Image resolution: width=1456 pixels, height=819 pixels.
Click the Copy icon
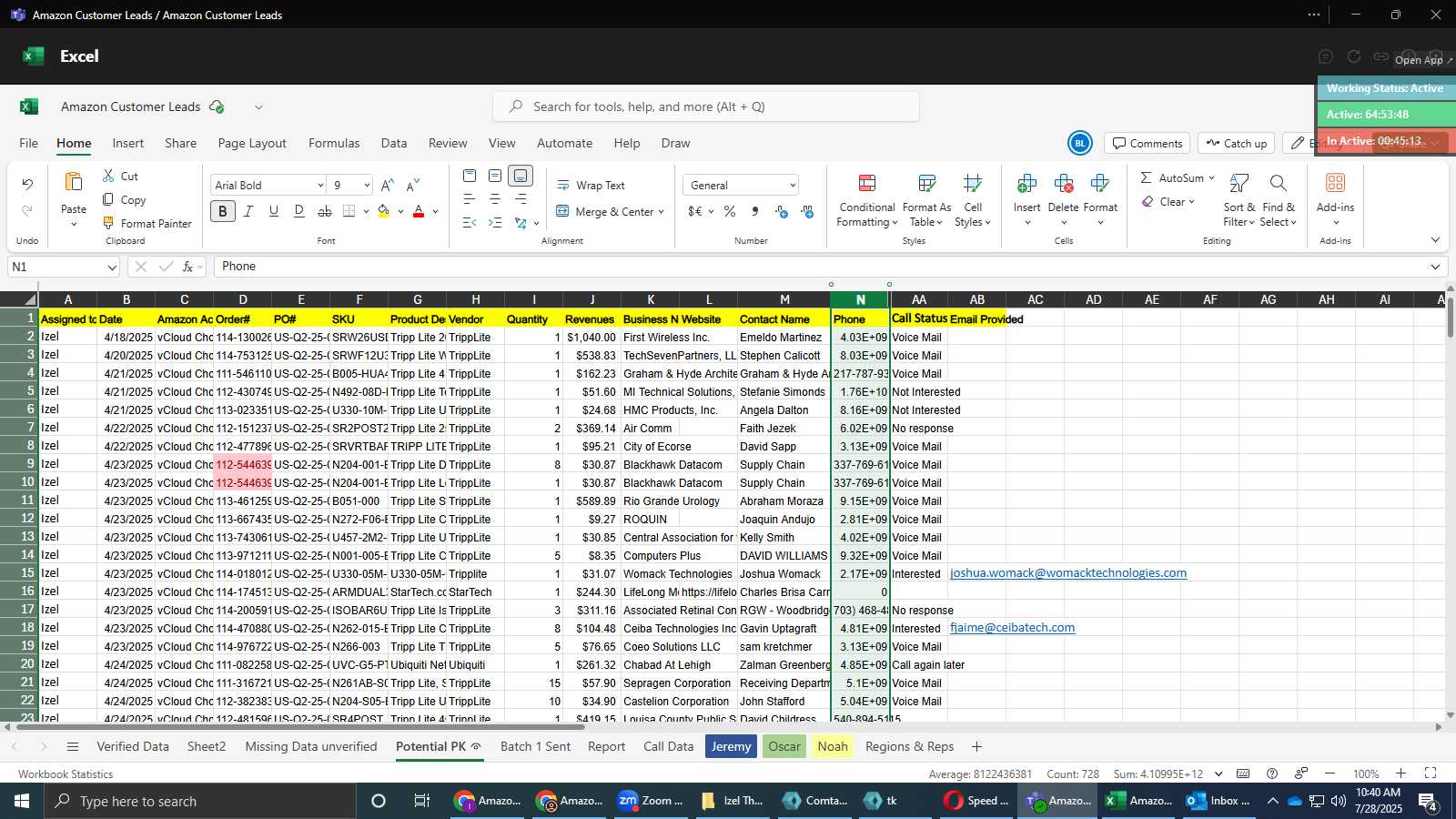tap(108, 199)
